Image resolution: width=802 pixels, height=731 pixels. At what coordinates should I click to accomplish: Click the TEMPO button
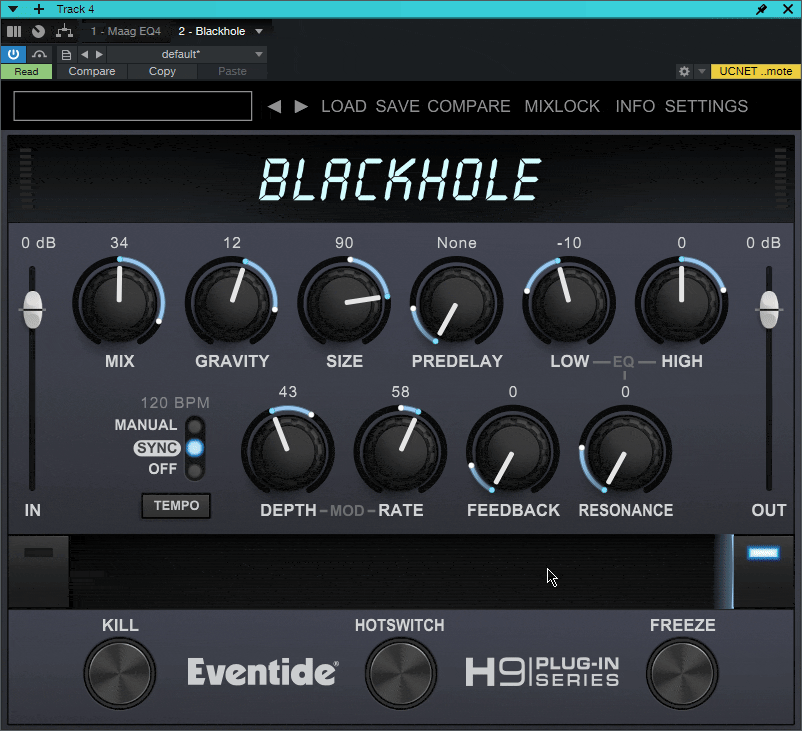[x=176, y=506]
